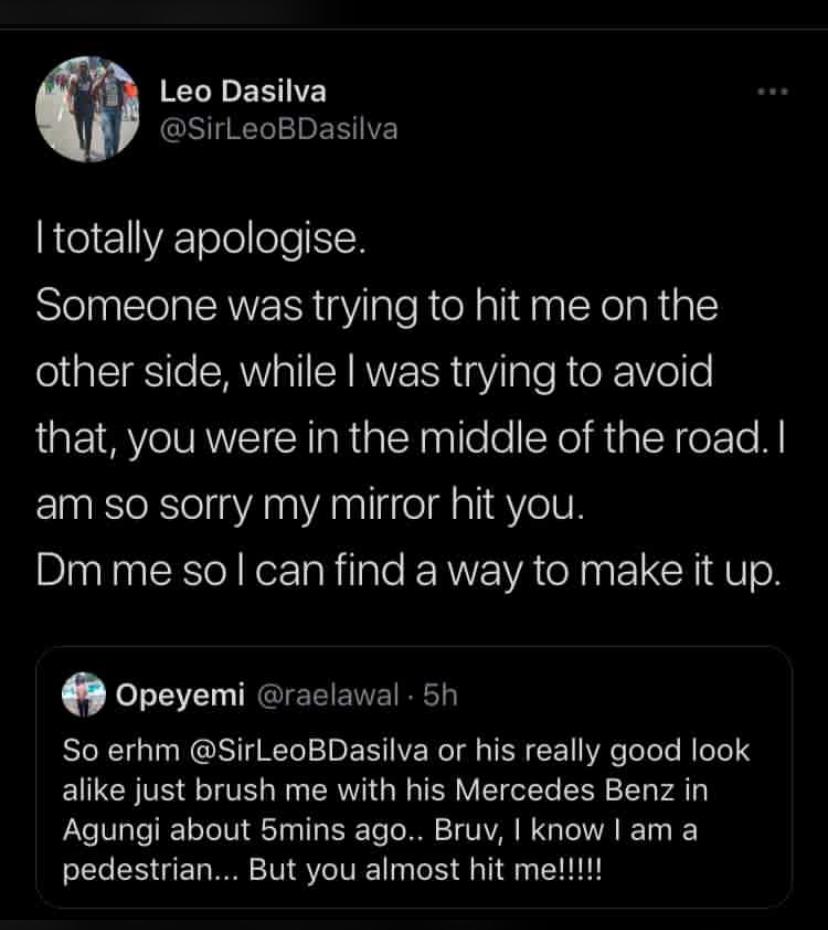
Task: Click the Leo Dasilva display name
Action: (243, 92)
